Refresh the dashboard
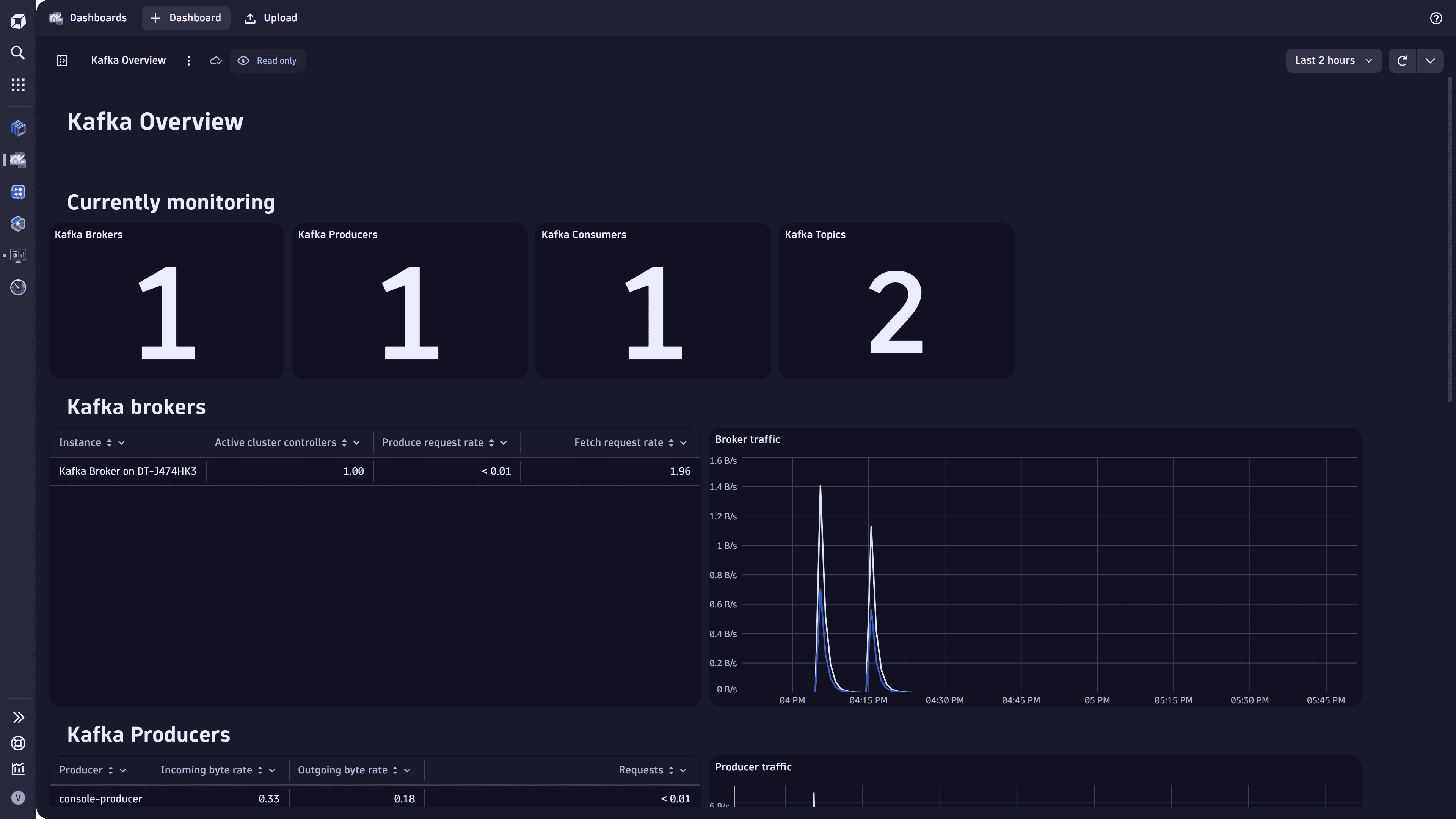This screenshot has height=819, width=1456. click(x=1402, y=61)
